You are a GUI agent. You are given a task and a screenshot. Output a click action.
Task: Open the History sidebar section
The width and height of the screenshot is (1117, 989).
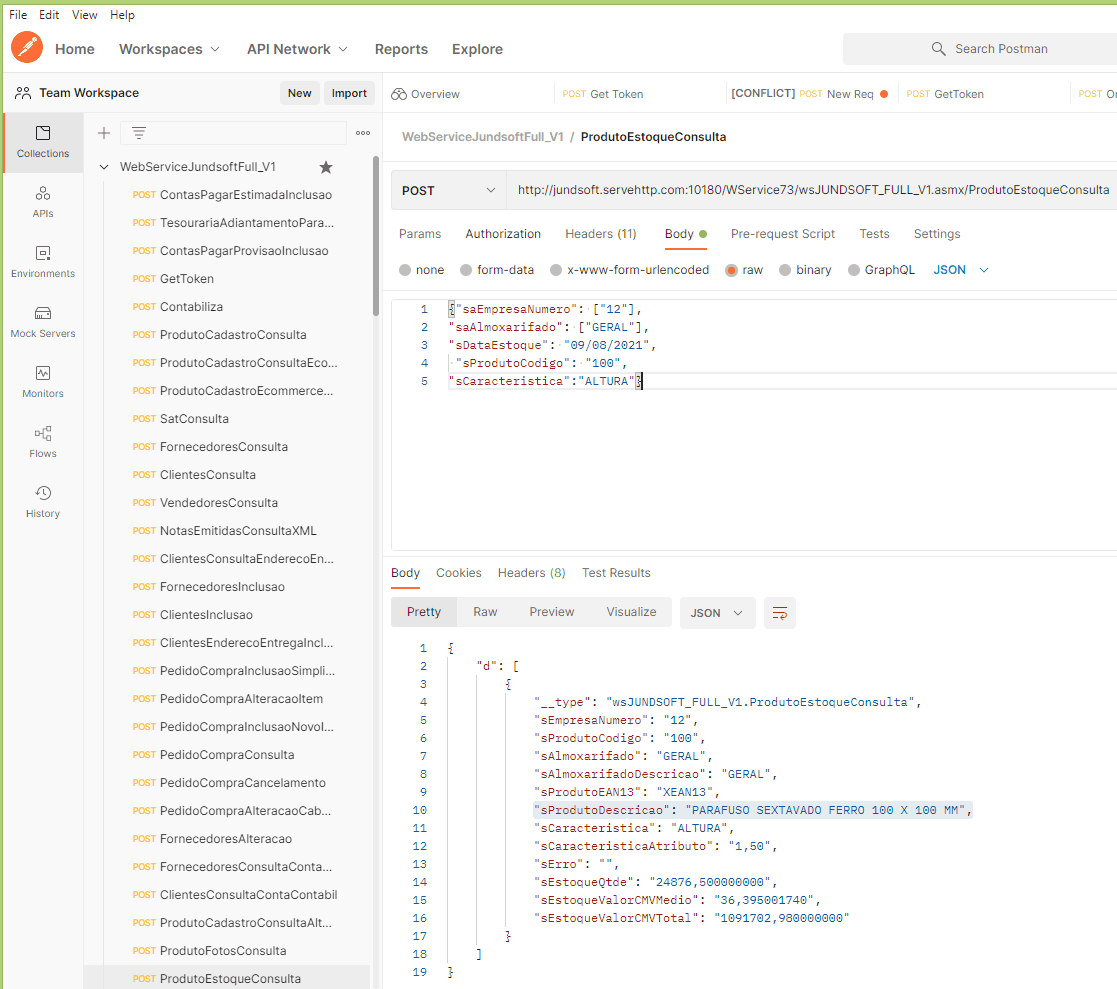pyautogui.click(x=43, y=501)
